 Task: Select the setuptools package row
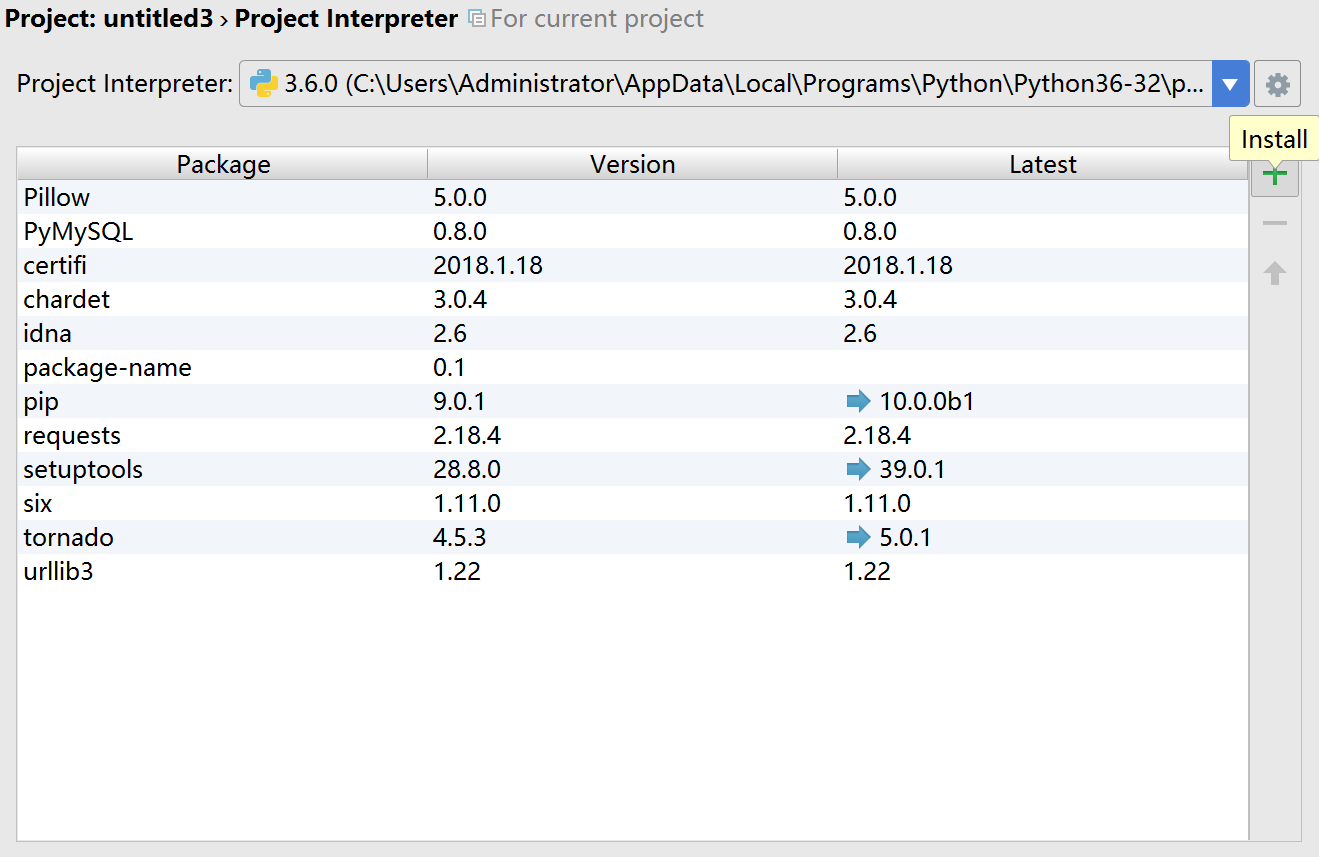[633, 469]
